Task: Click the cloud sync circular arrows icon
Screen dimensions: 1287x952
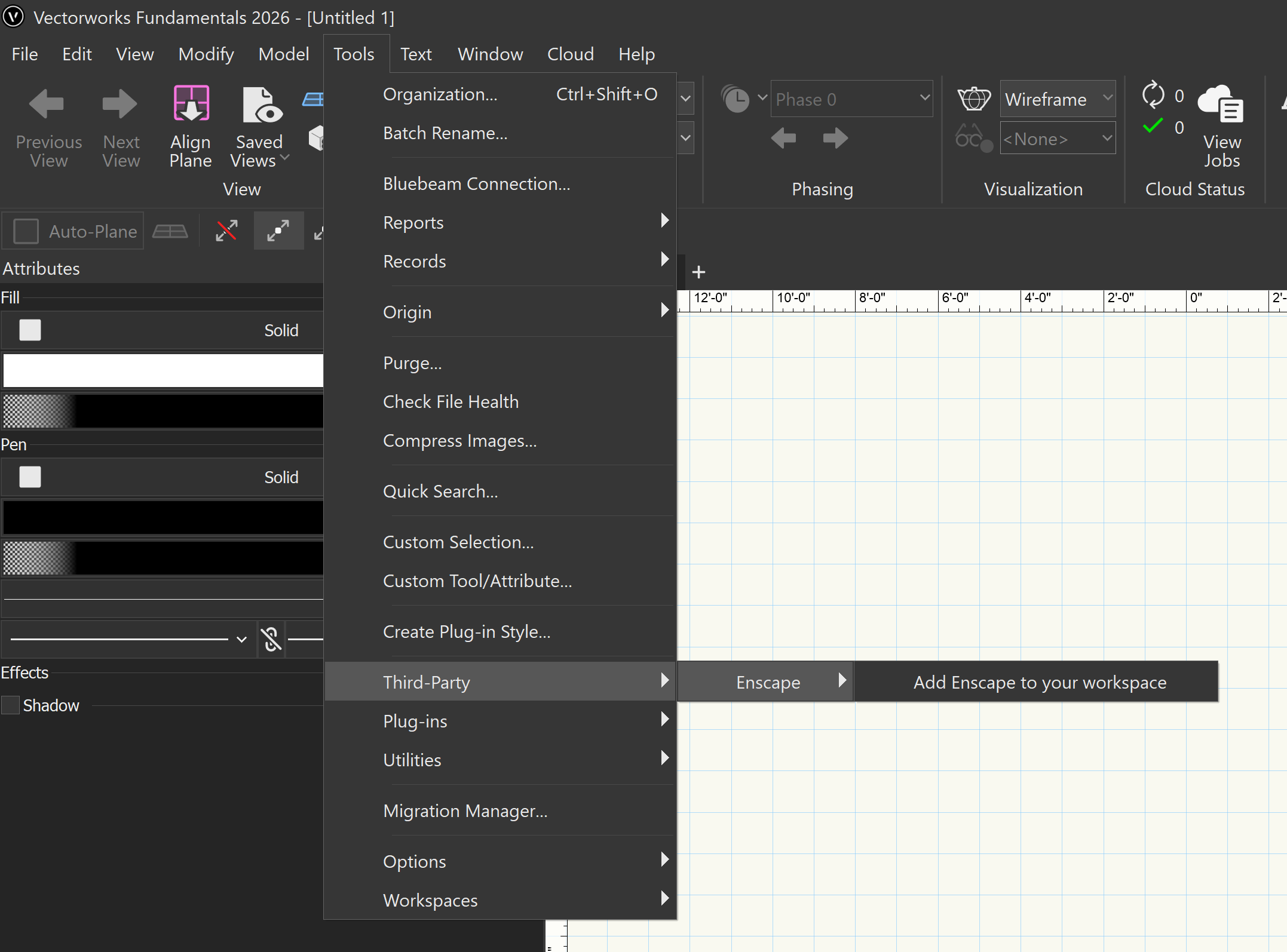Action: [1153, 95]
